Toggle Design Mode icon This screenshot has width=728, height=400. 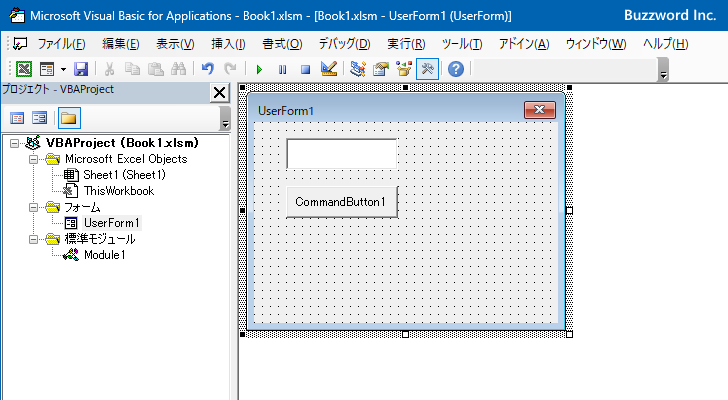(329, 69)
